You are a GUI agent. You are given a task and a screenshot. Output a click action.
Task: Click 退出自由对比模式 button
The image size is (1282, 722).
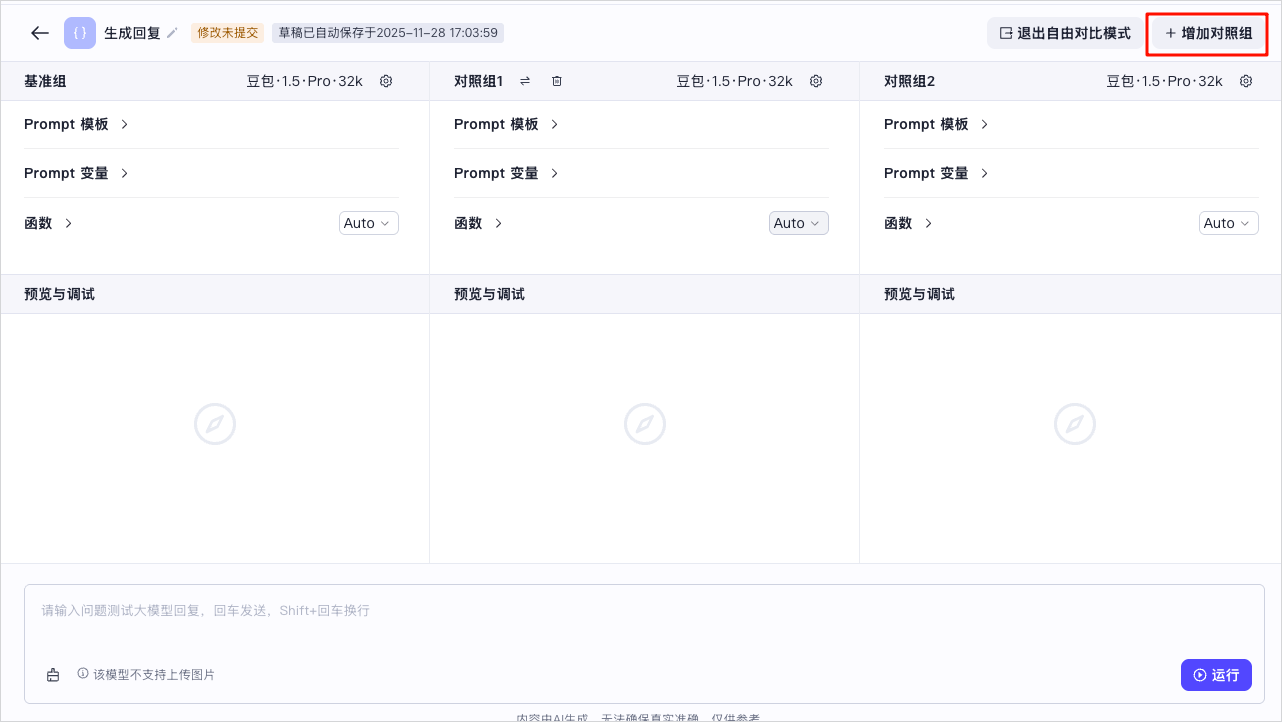tap(1065, 33)
